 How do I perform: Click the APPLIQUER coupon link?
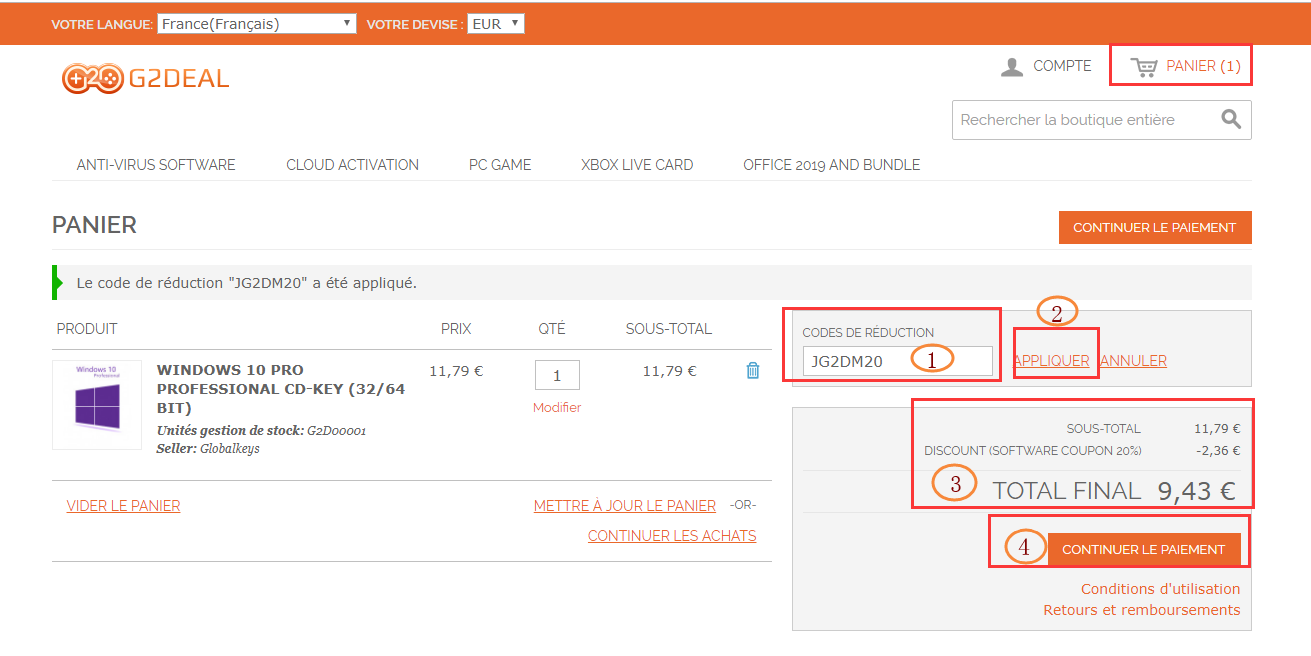pos(1052,361)
